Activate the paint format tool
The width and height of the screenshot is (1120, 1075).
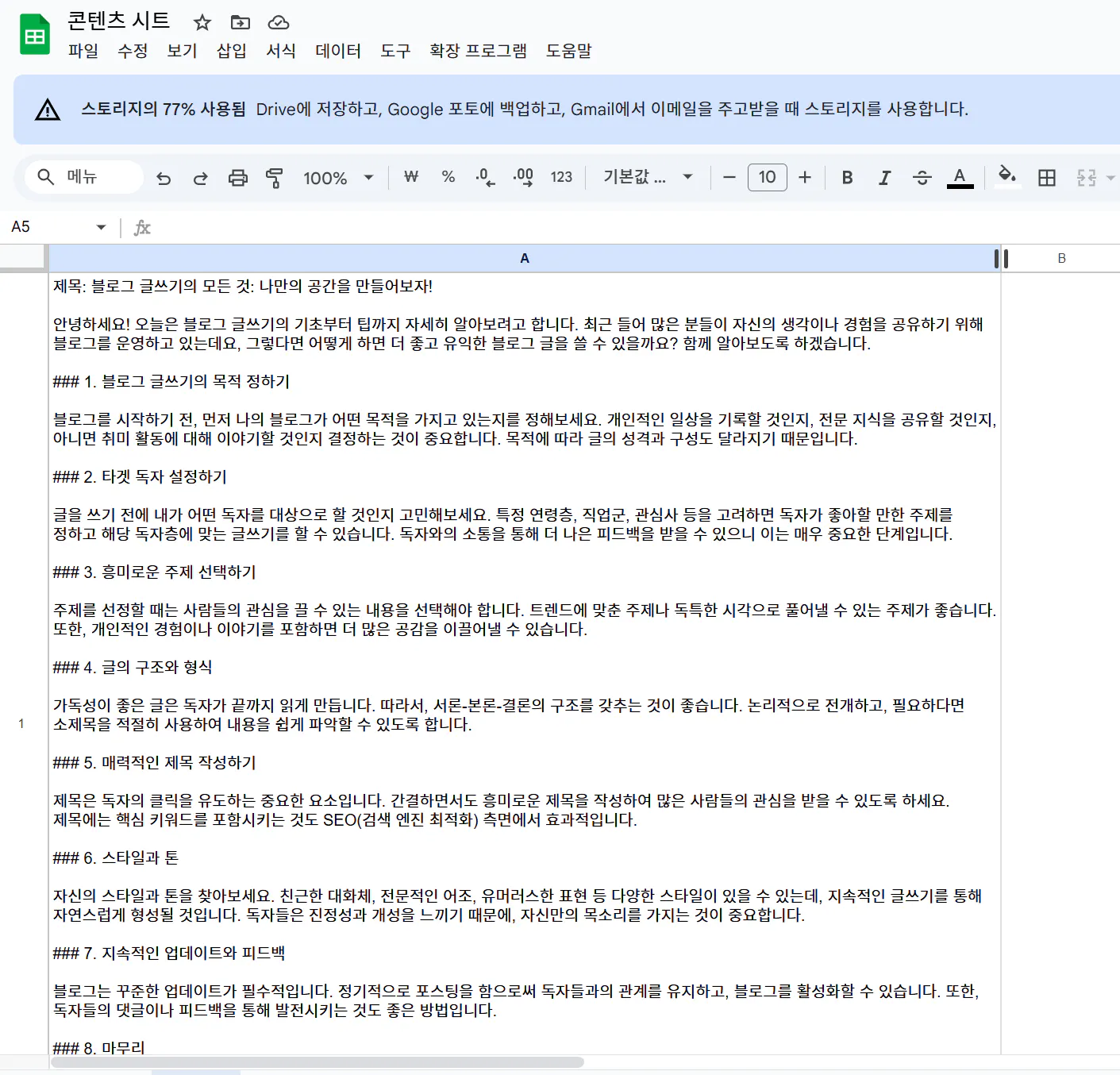(x=275, y=178)
